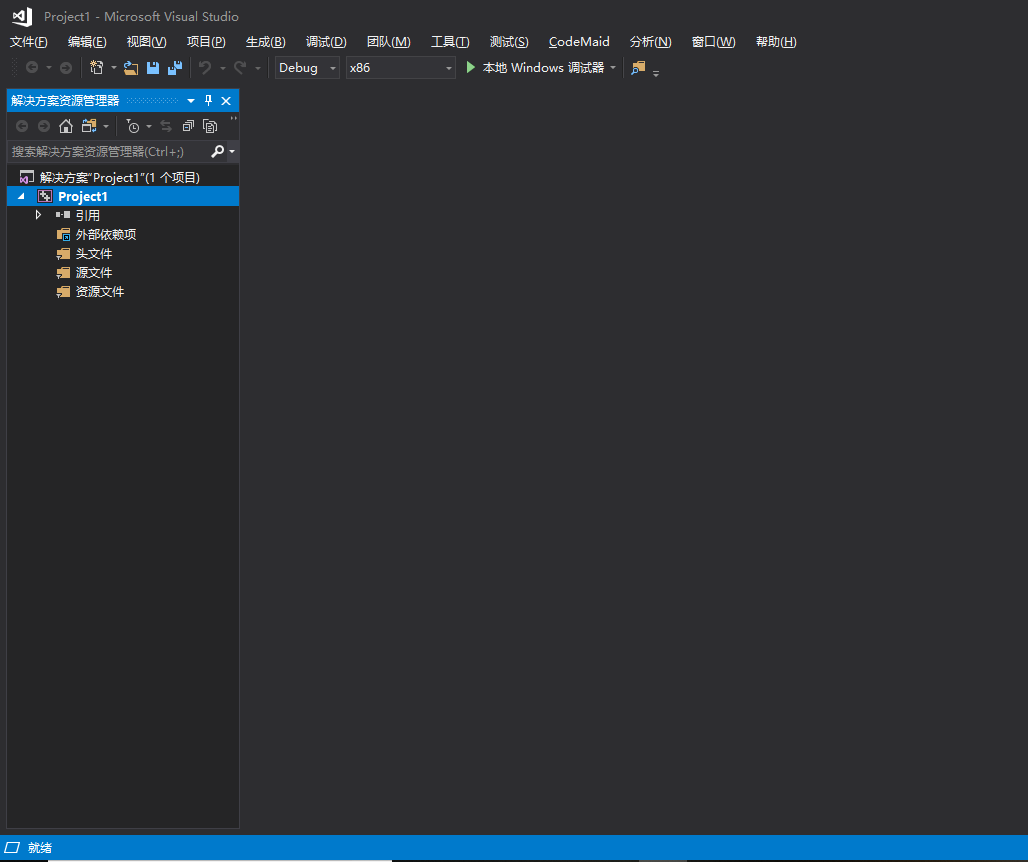
Task: Open the 编辑(E) menu
Action: (87, 42)
